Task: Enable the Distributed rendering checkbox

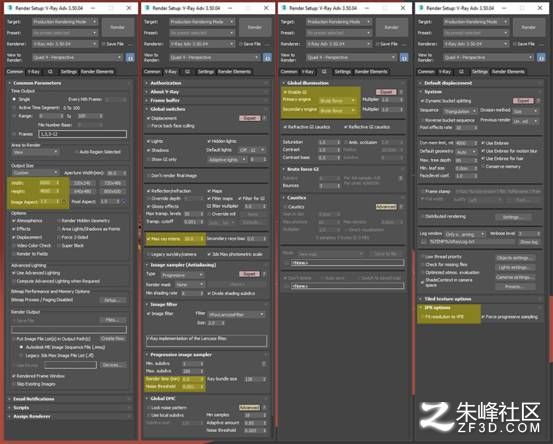Action: [x=422, y=216]
